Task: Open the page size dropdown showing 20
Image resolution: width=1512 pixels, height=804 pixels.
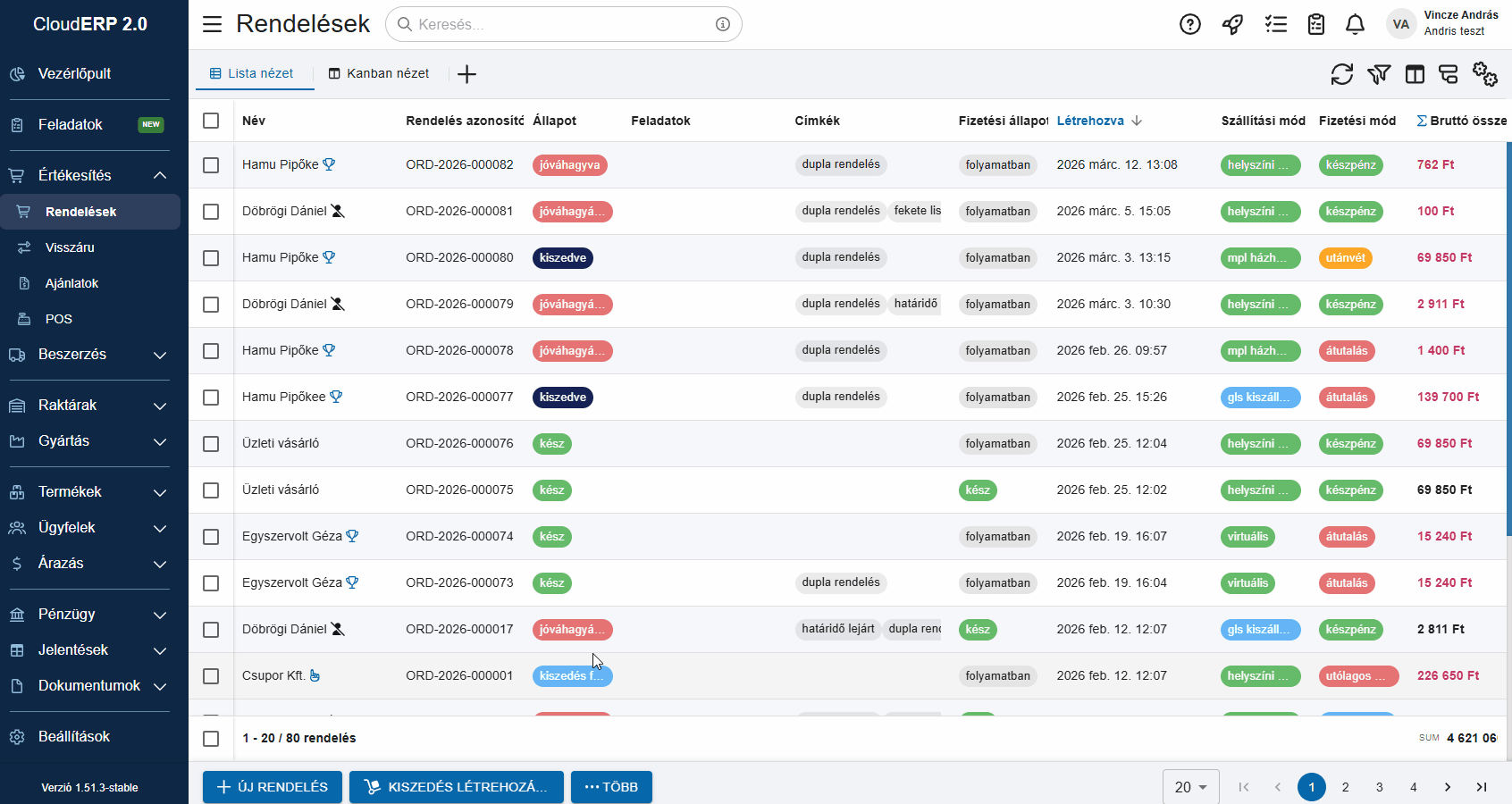Action: point(1190,787)
